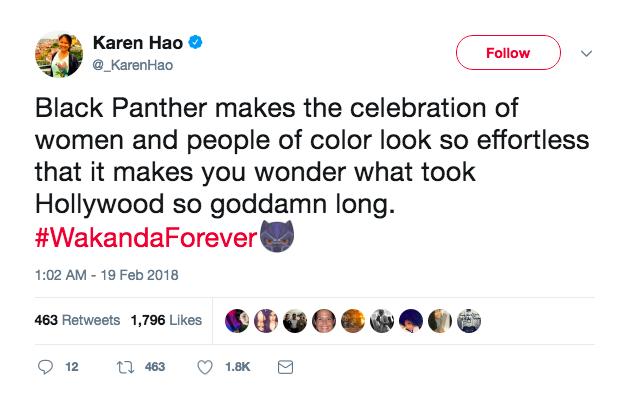Open last liker avatar in the row

coord(468,321)
